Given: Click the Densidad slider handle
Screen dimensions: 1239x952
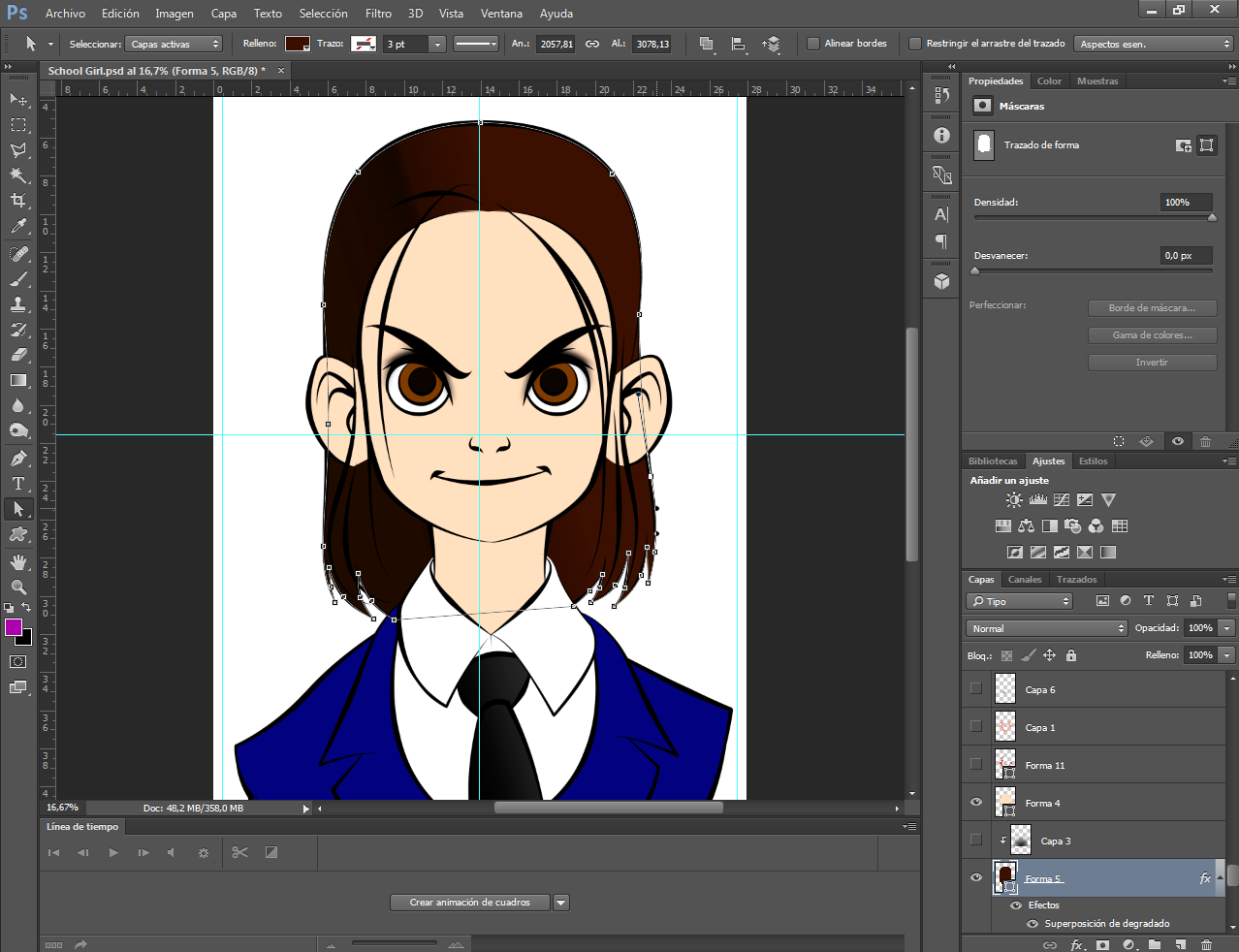Looking at the screenshot, I should tap(1212, 218).
